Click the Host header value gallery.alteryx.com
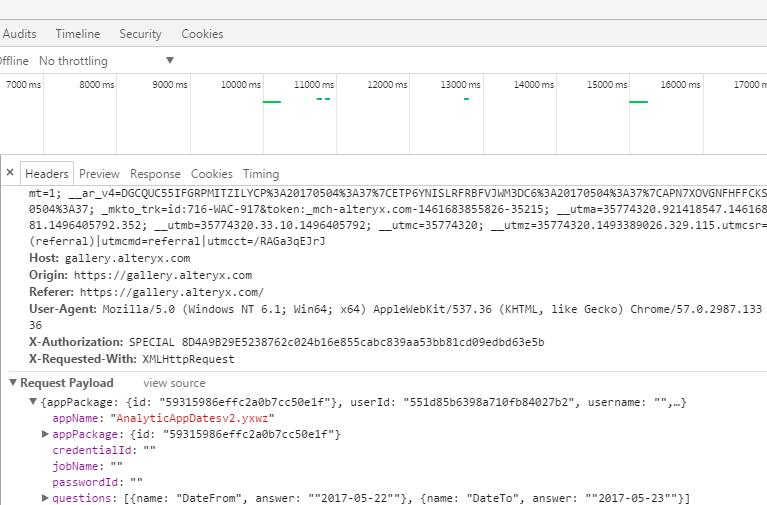The width and height of the screenshot is (767, 505). [128, 258]
